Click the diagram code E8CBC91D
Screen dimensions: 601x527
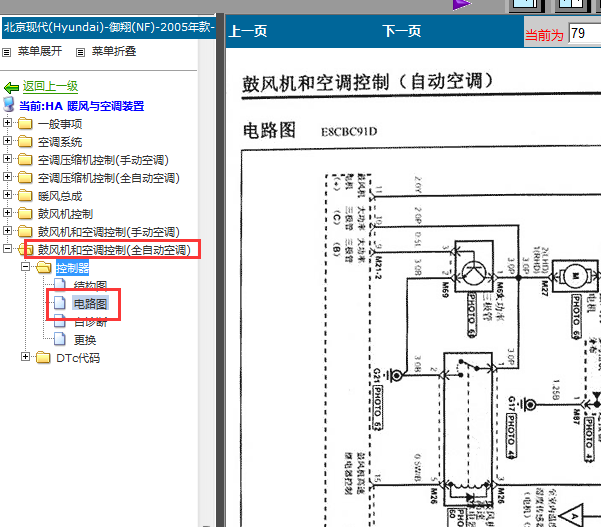point(349,131)
